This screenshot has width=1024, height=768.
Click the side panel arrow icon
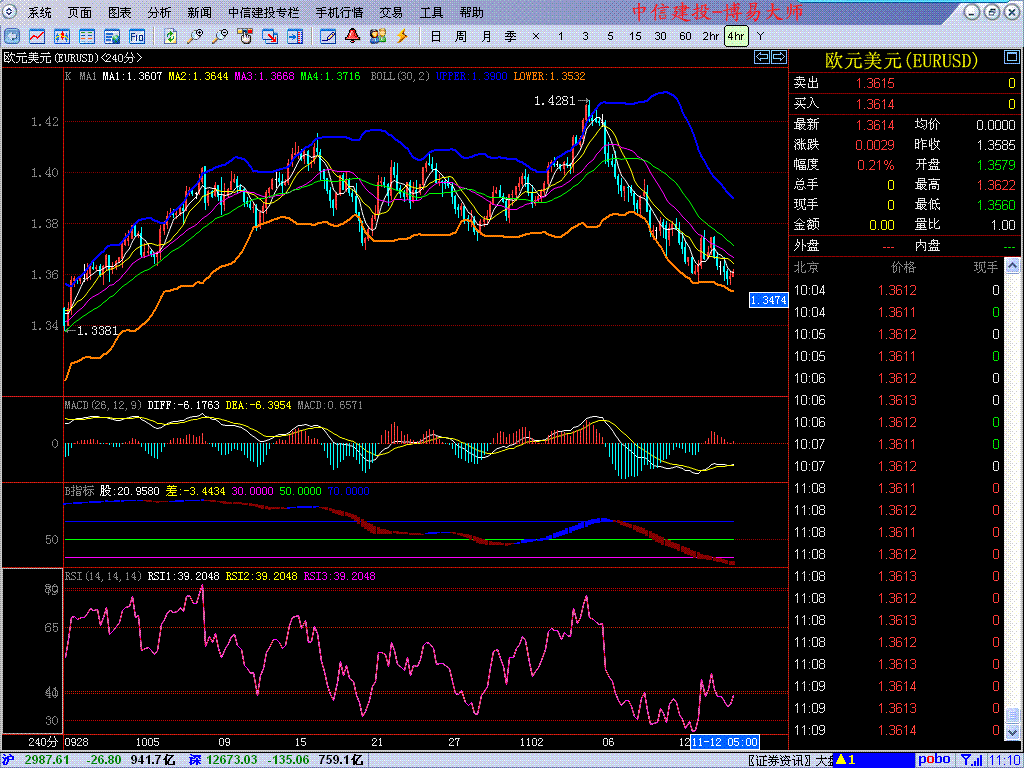(x=295, y=36)
